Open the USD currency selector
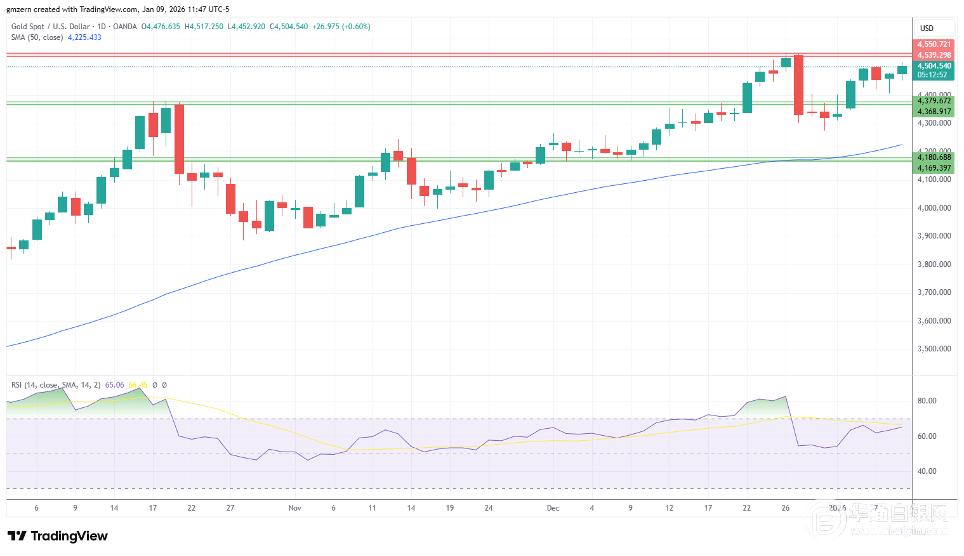 (926, 27)
